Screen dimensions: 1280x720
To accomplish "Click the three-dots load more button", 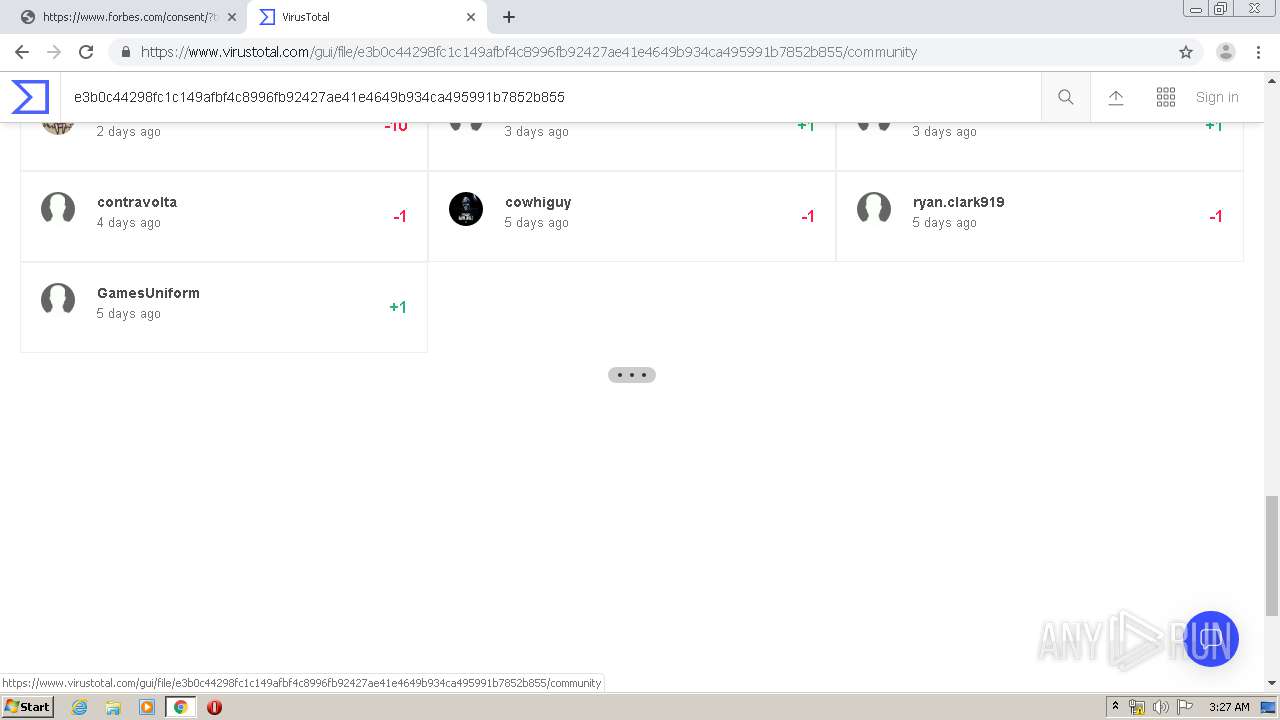I will 632,375.
